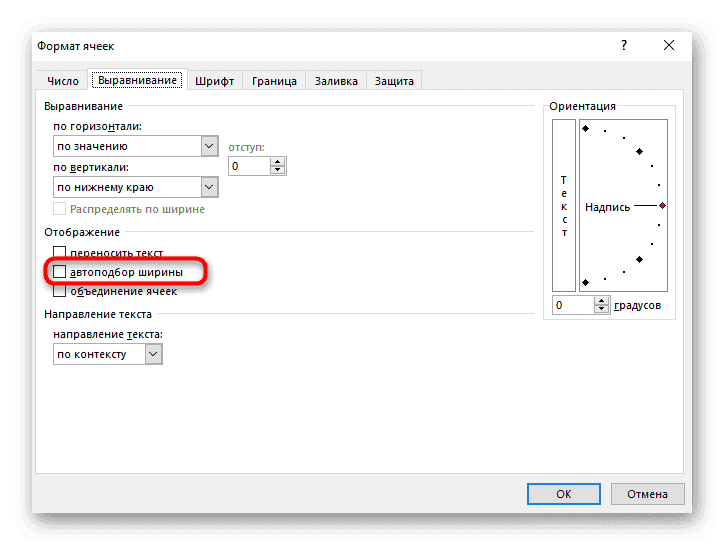This screenshot has width=724, height=545.
Task: Click the Отмена button
Action: 649,493
